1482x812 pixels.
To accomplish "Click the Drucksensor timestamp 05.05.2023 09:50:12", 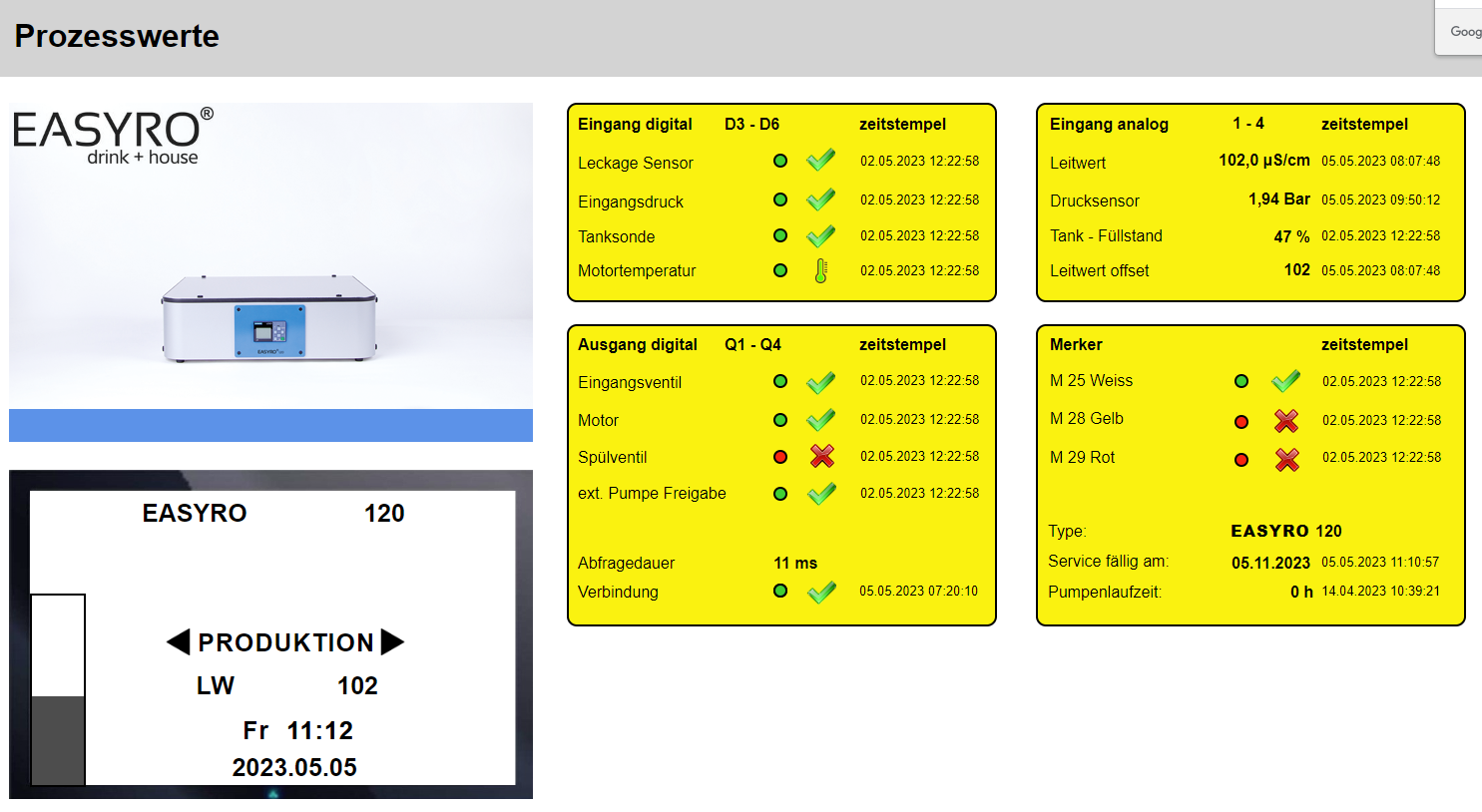I will coord(1381,200).
